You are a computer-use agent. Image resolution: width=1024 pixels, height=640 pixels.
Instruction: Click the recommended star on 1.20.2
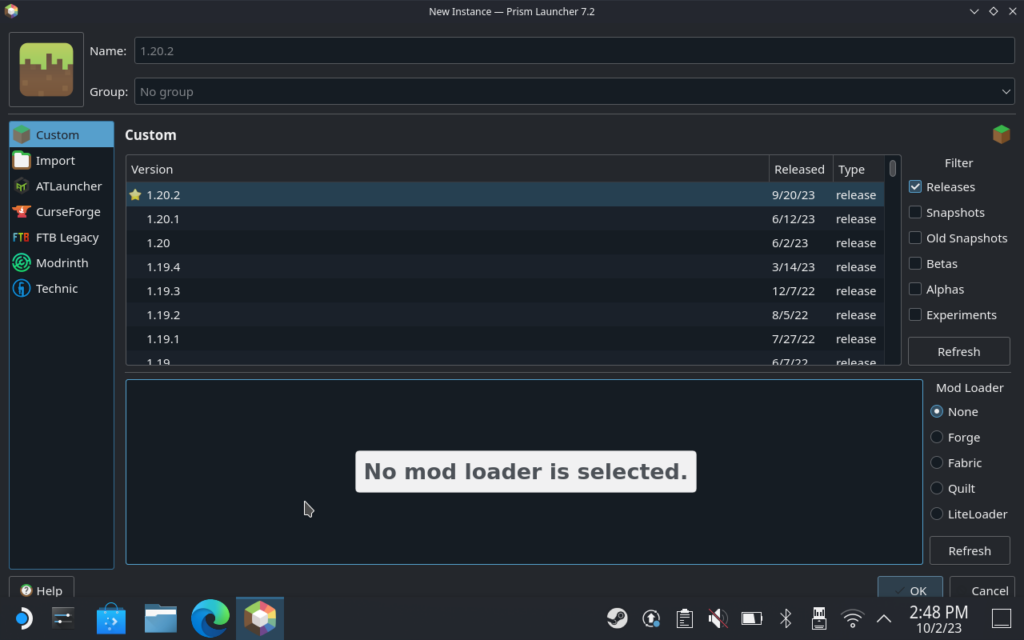[x=135, y=195]
